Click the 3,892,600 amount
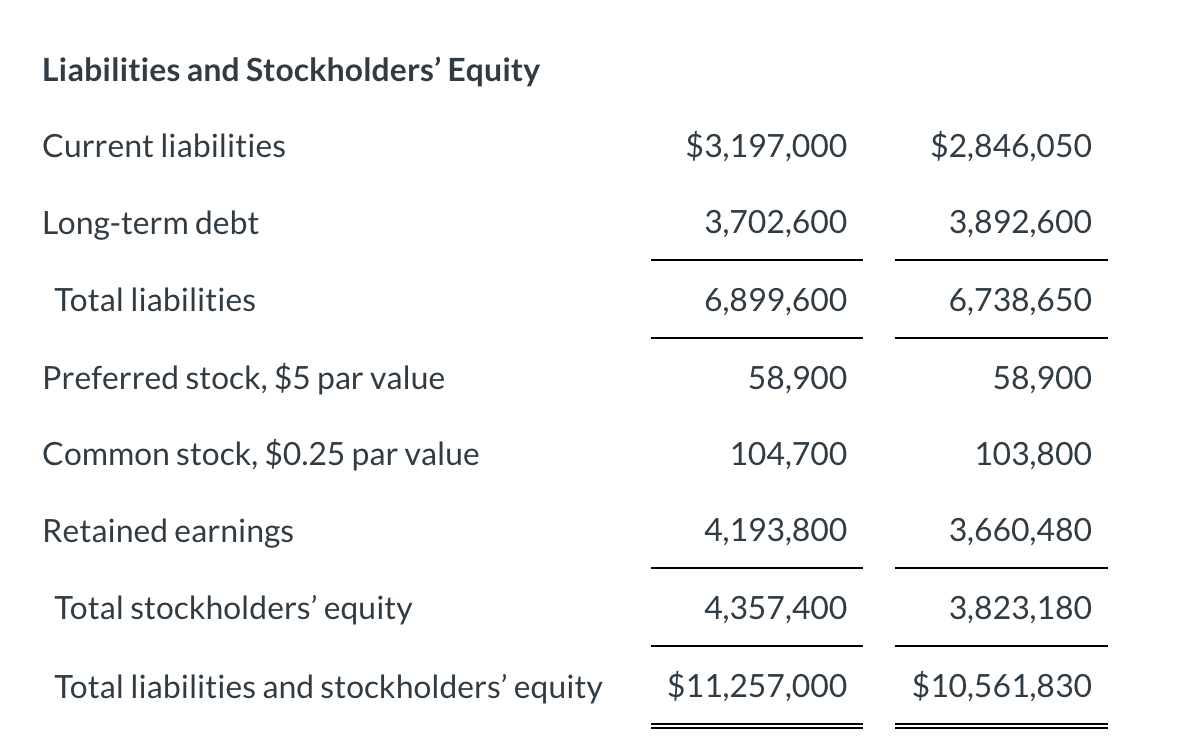 coord(1020,223)
